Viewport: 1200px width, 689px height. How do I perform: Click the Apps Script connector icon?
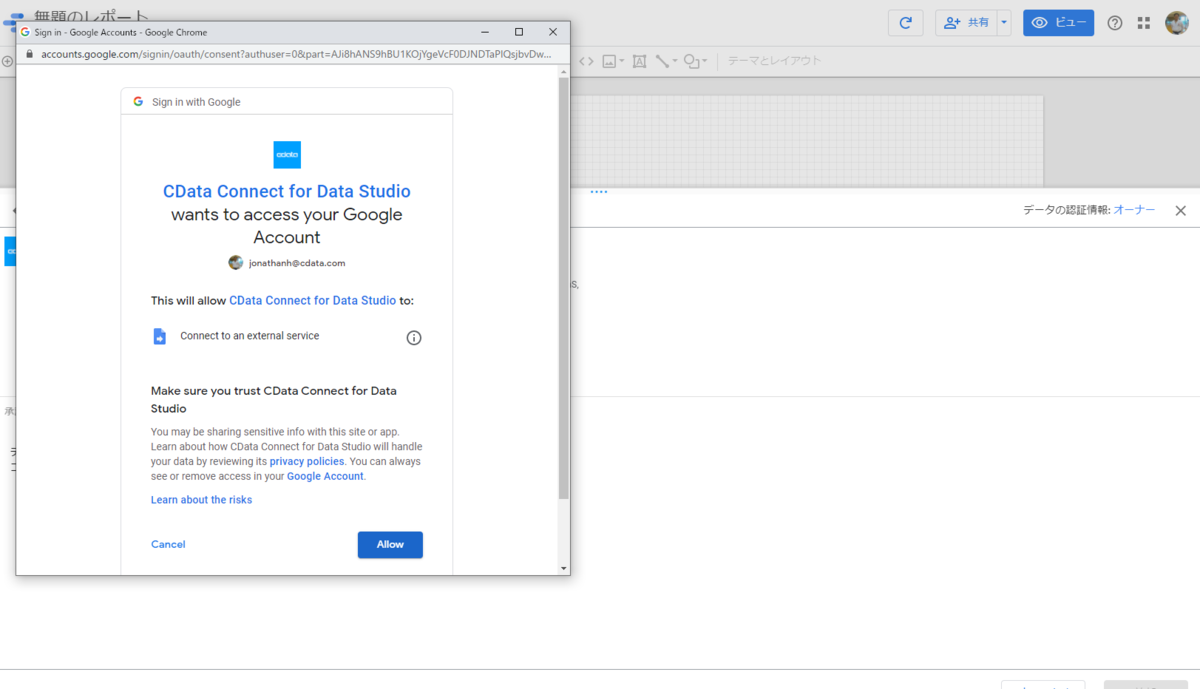(x=159, y=336)
